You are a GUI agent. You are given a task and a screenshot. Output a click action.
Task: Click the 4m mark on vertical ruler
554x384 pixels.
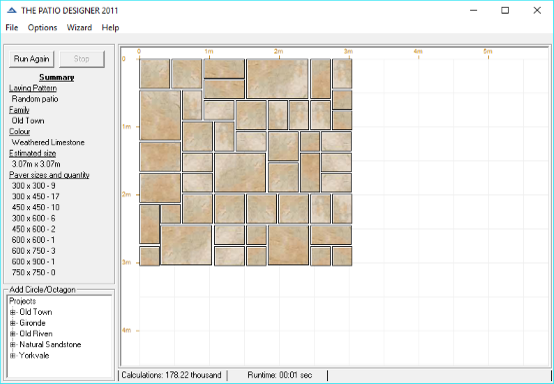127,330
